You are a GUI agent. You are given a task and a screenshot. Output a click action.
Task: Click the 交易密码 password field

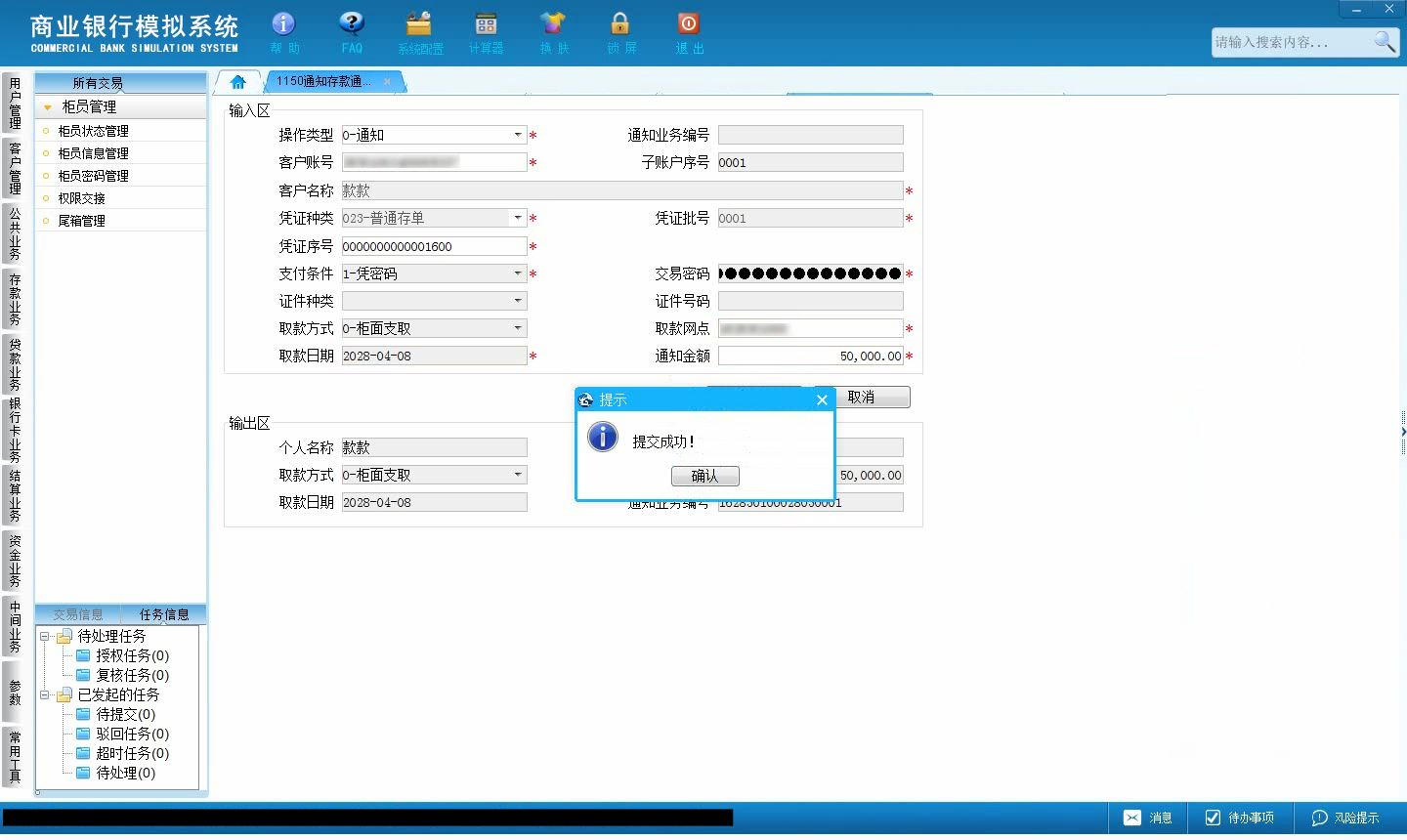pos(810,273)
